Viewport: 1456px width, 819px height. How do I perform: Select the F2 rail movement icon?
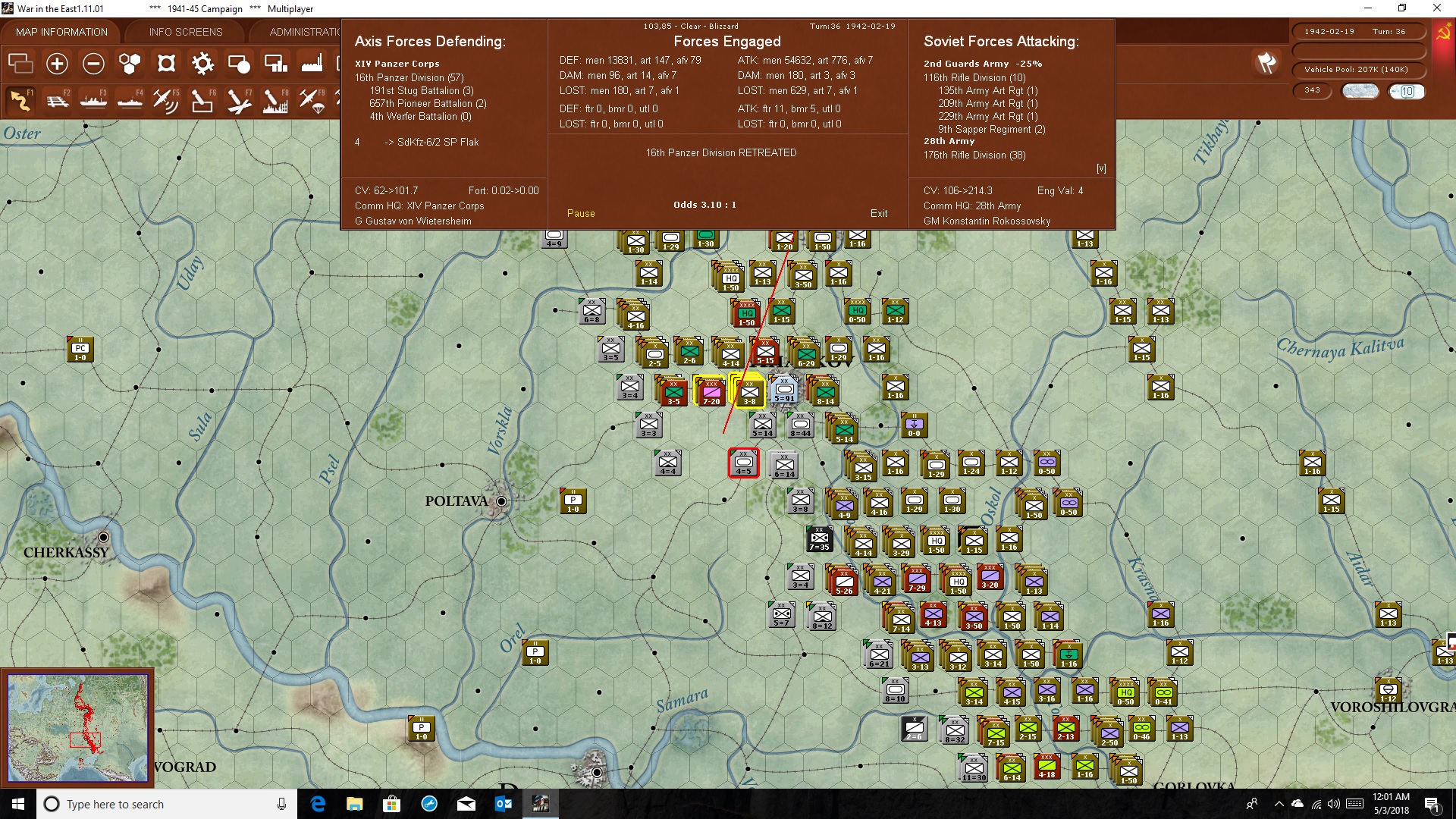[57, 100]
